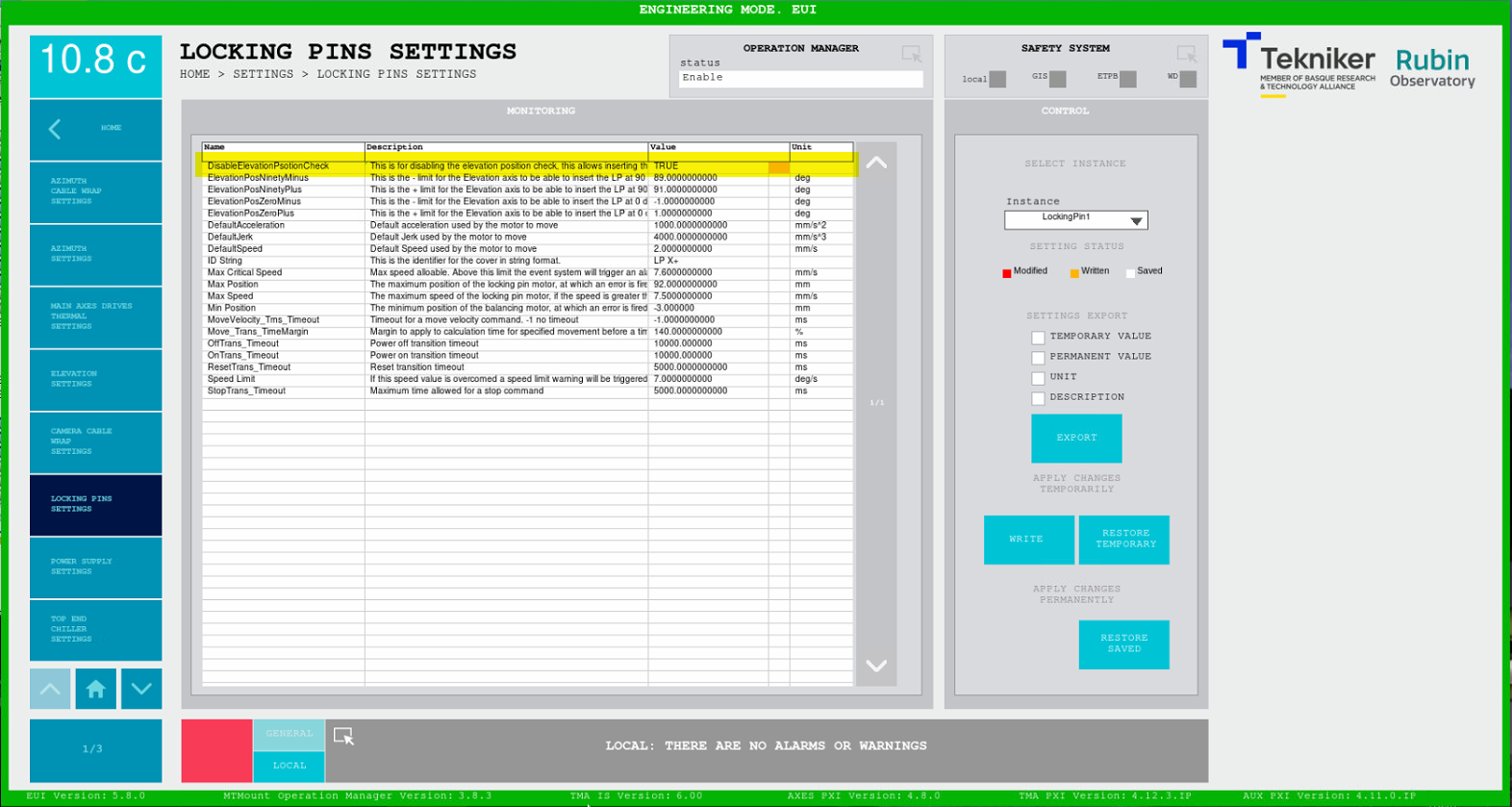Click the local safety status indicator
Image resolution: width=1512 pixels, height=807 pixels.
tap(997, 79)
